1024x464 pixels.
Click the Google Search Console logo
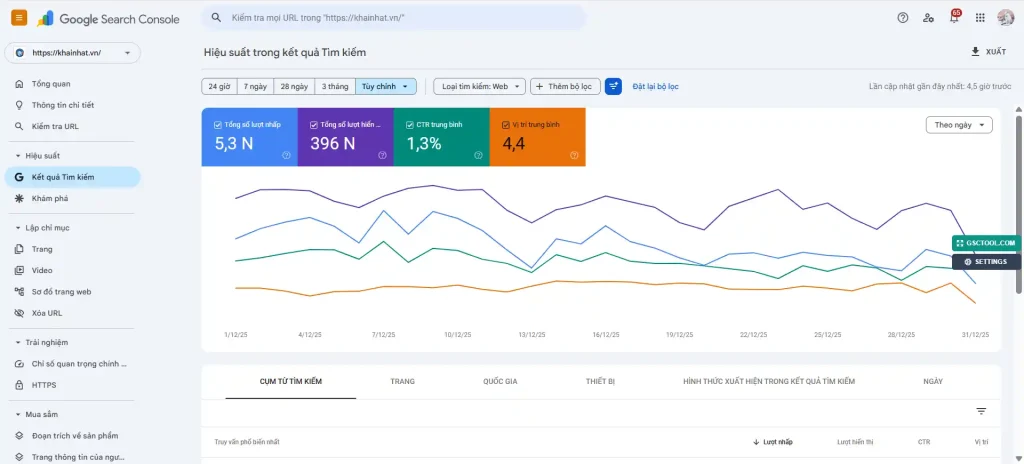tap(108, 19)
